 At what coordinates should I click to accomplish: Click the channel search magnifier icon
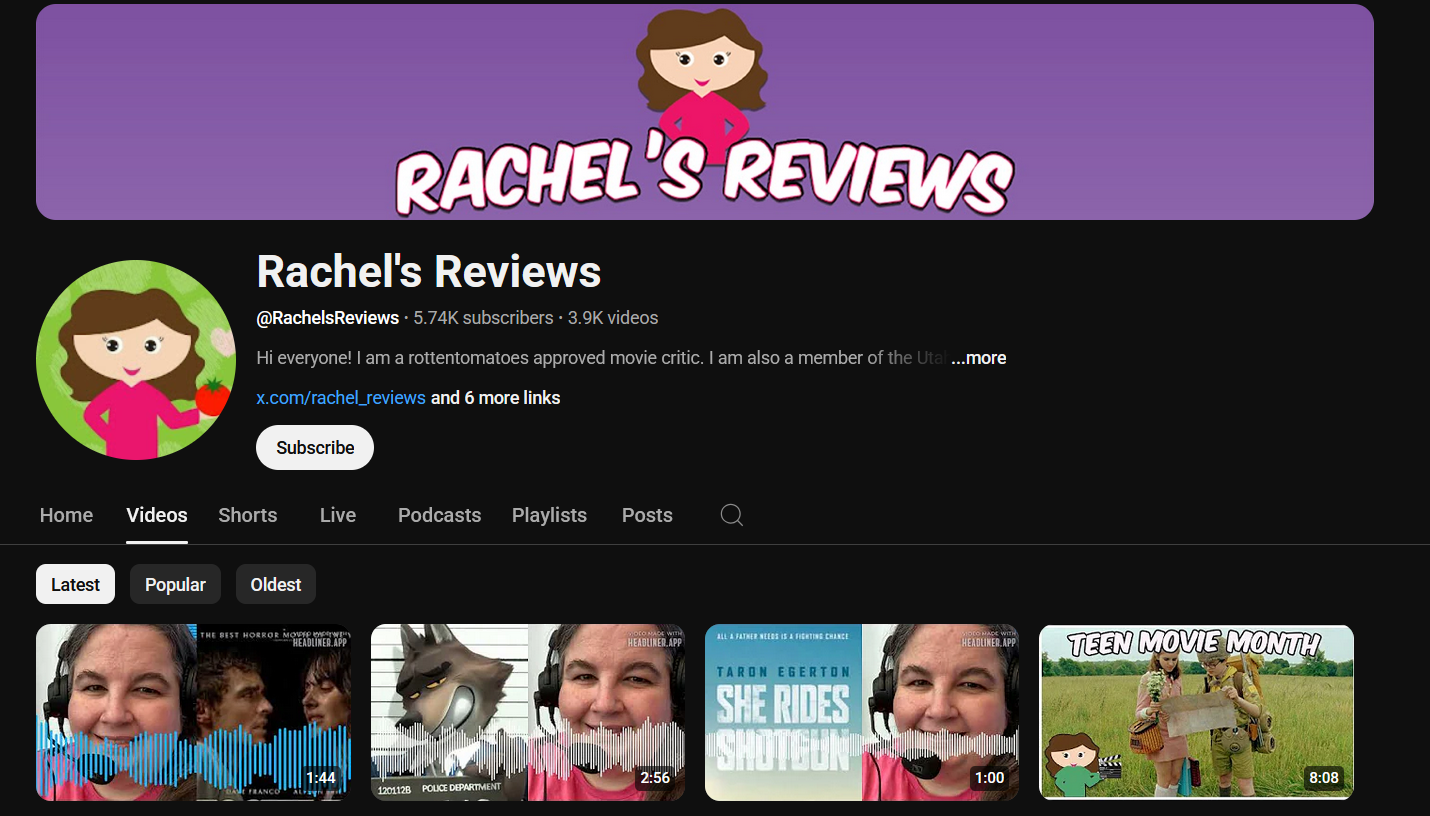[732, 515]
